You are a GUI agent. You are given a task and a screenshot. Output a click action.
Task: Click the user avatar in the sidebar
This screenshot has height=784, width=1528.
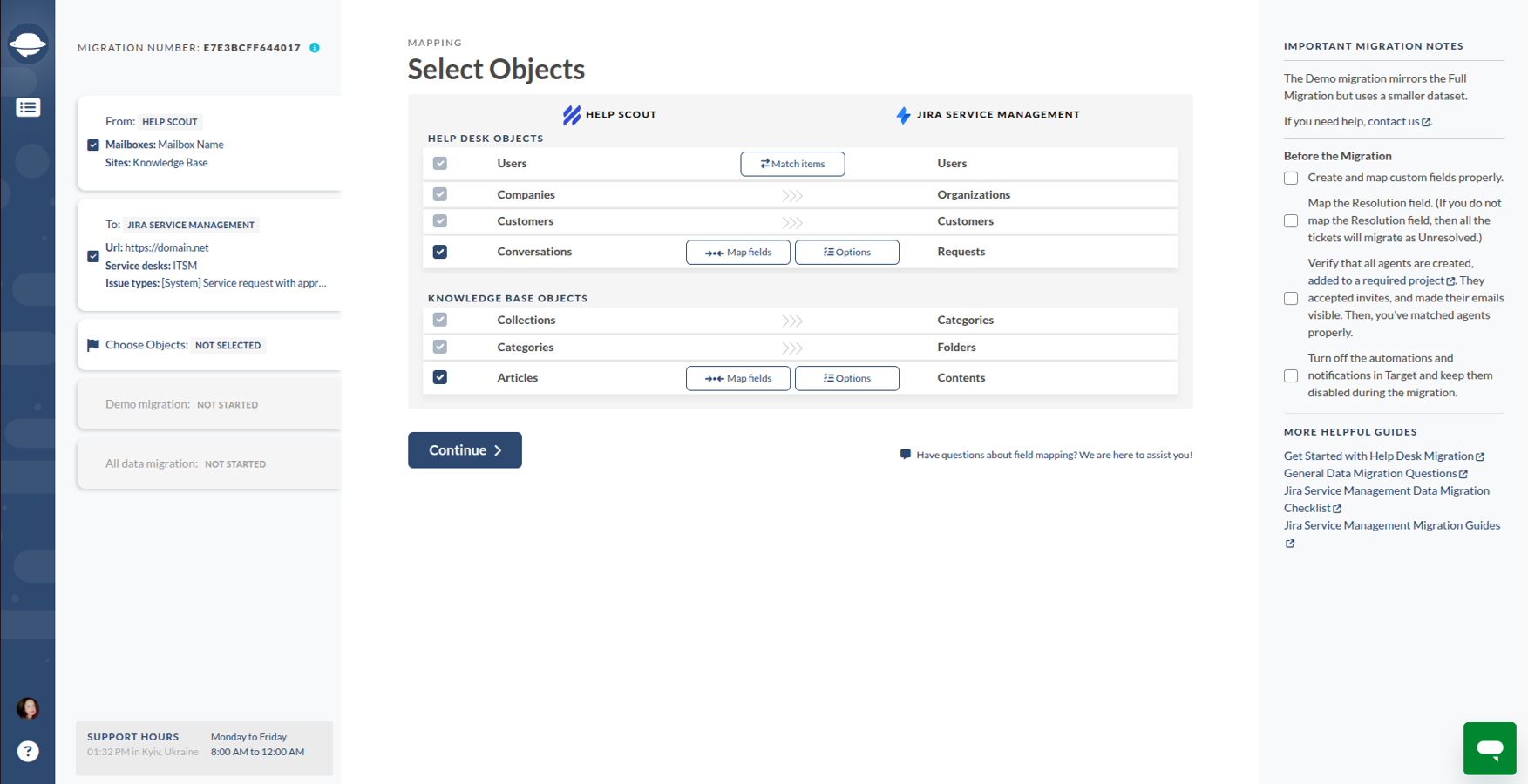[28, 708]
